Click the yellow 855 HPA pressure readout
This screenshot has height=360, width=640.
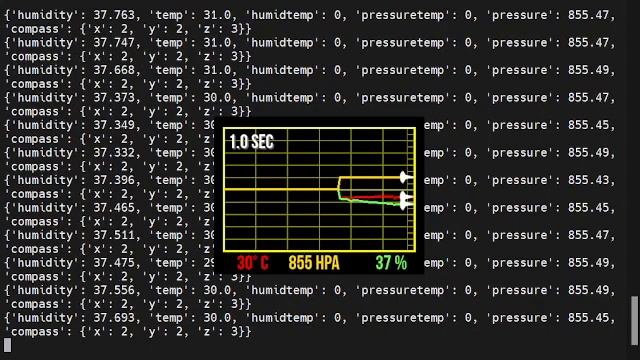(314, 263)
